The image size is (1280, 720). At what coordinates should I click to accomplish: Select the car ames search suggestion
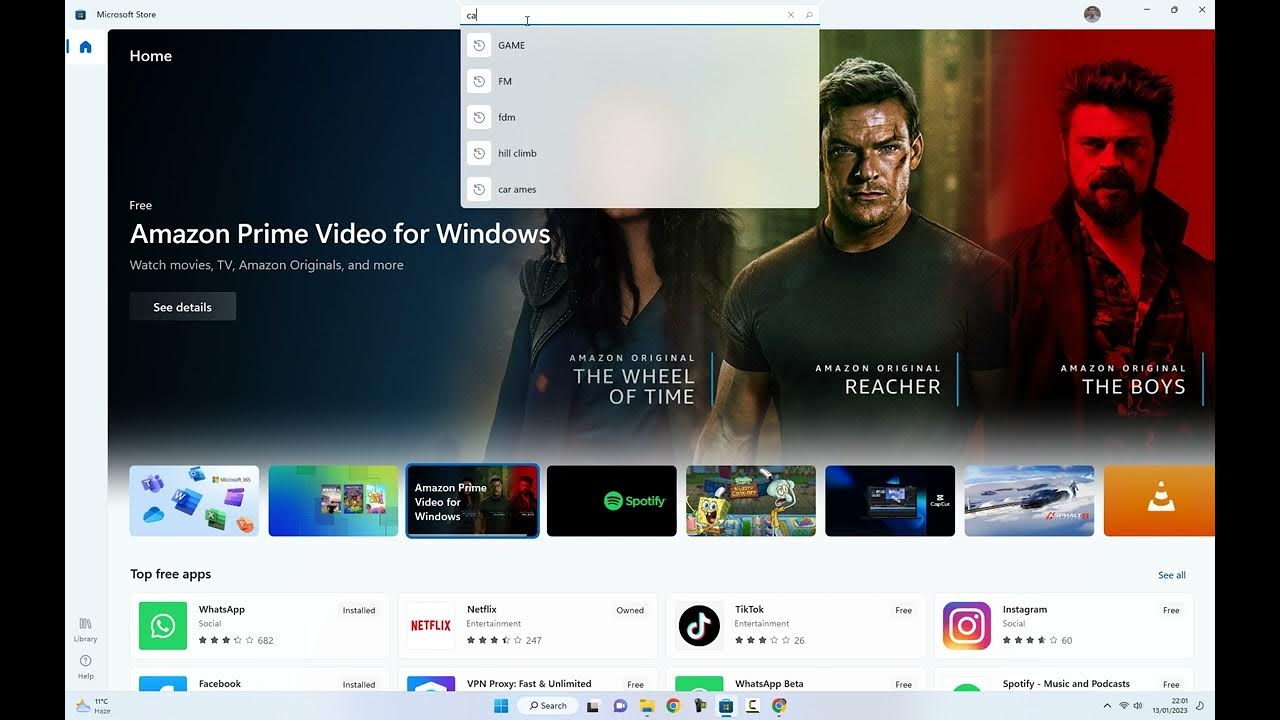click(639, 189)
